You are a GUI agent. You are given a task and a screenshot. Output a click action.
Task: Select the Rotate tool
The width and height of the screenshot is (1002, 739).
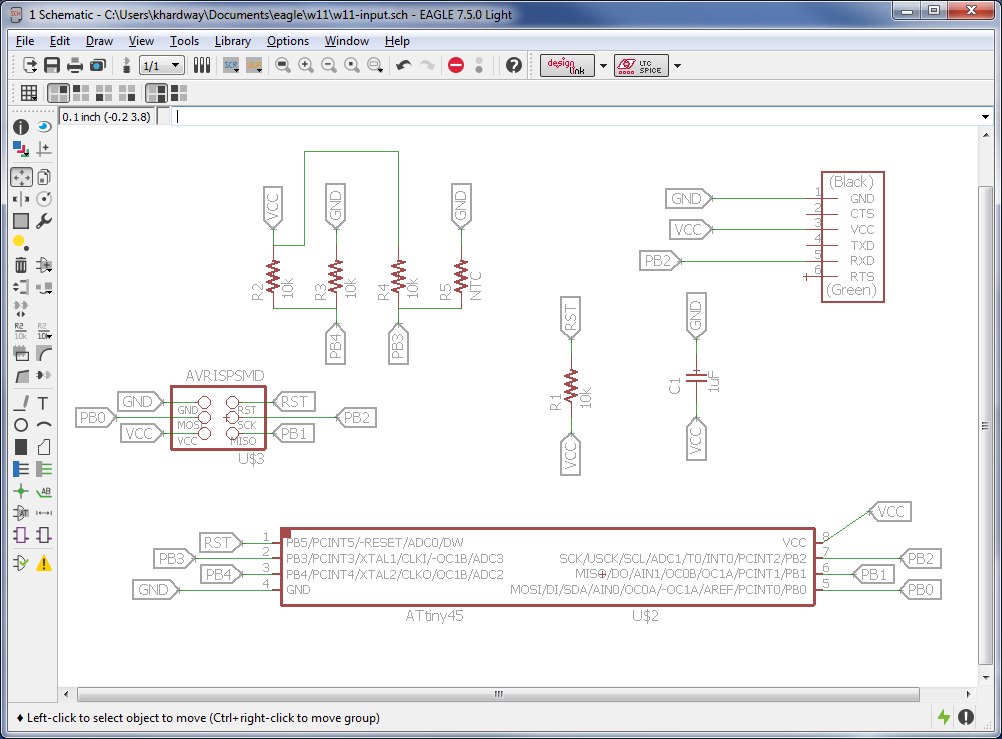43,199
